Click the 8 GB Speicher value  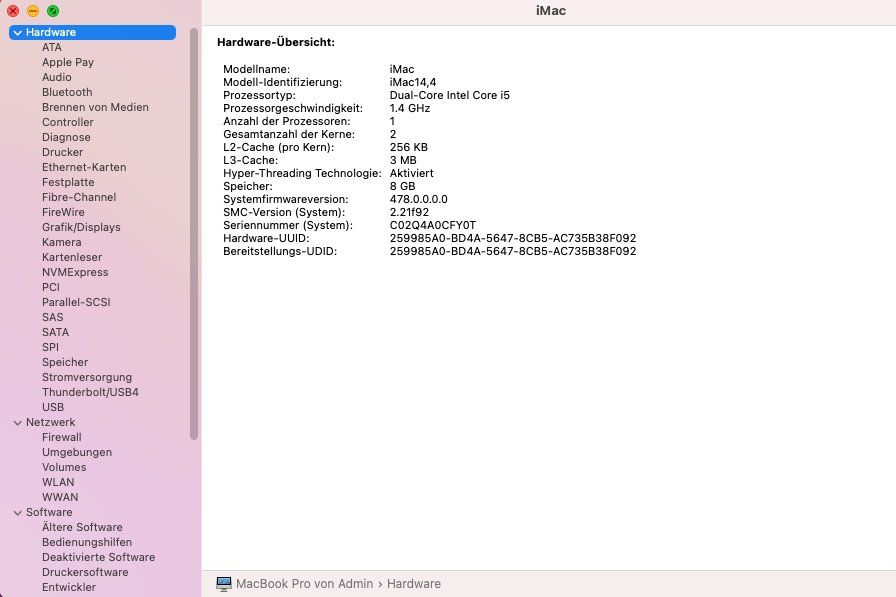click(x=402, y=186)
